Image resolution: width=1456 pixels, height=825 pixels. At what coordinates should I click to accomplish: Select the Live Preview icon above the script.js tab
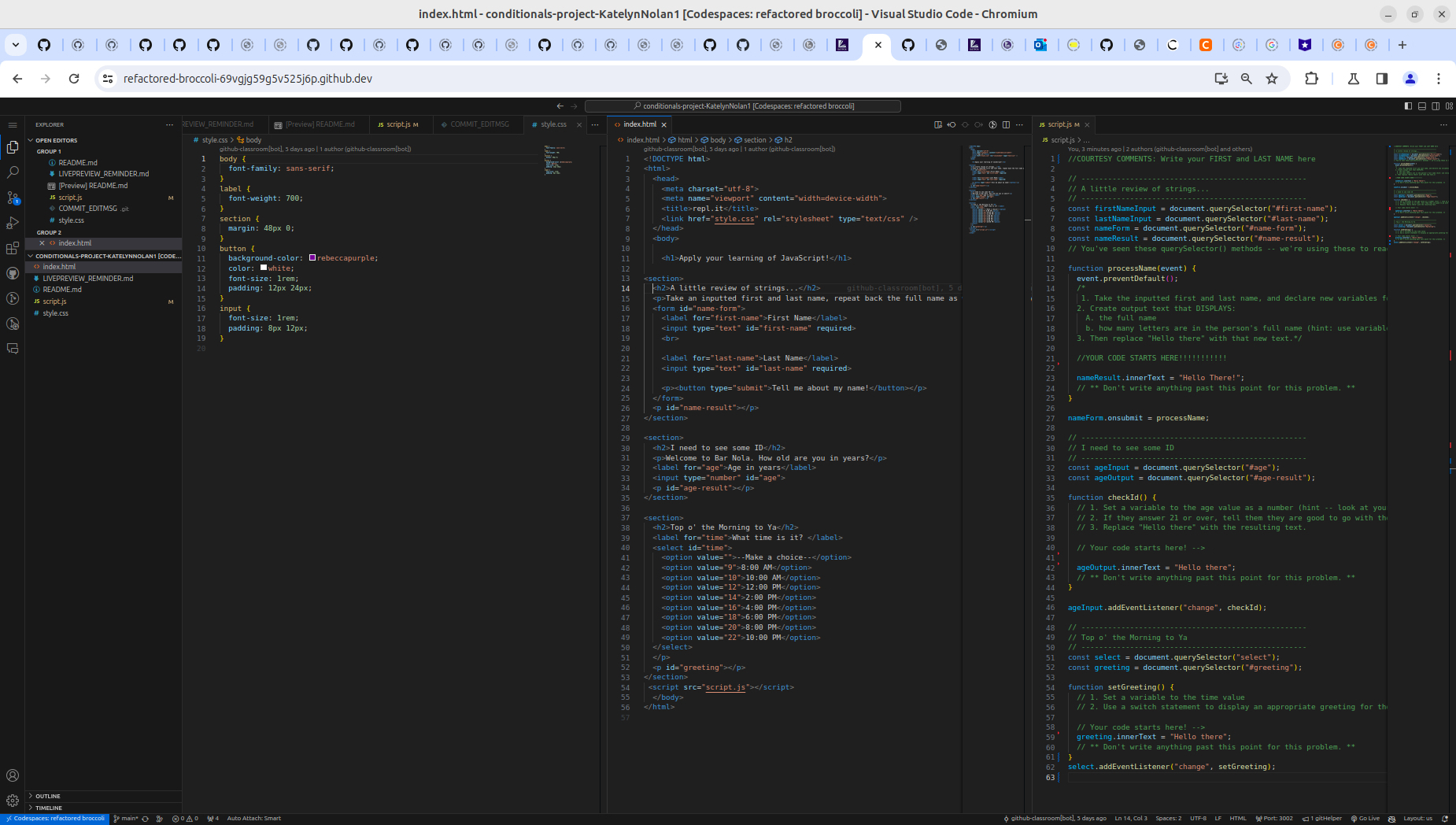[992, 124]
